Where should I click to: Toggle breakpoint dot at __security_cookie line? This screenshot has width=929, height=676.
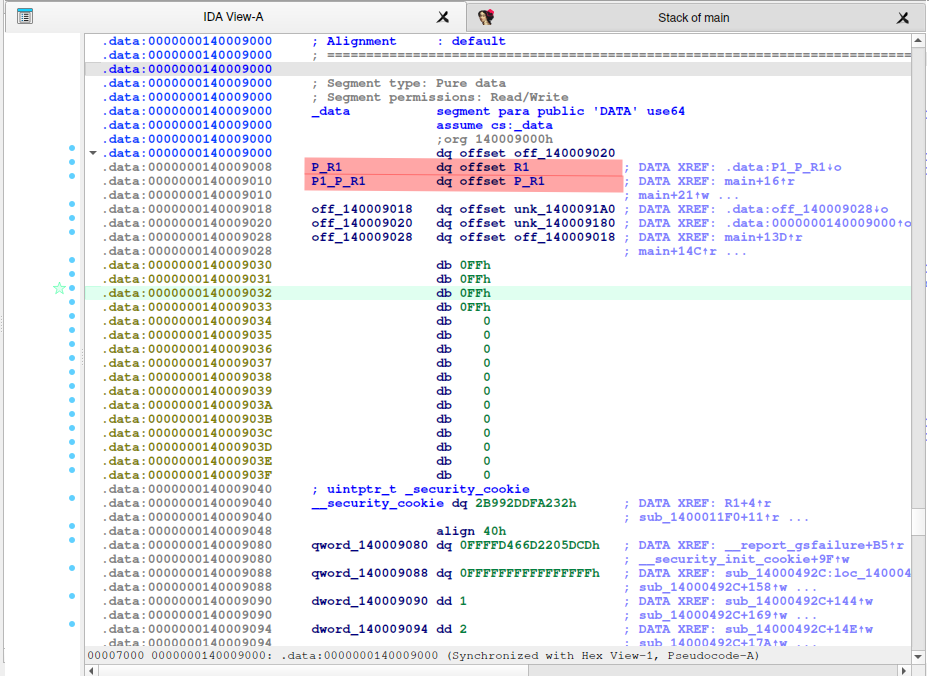[x=72, y=498]
